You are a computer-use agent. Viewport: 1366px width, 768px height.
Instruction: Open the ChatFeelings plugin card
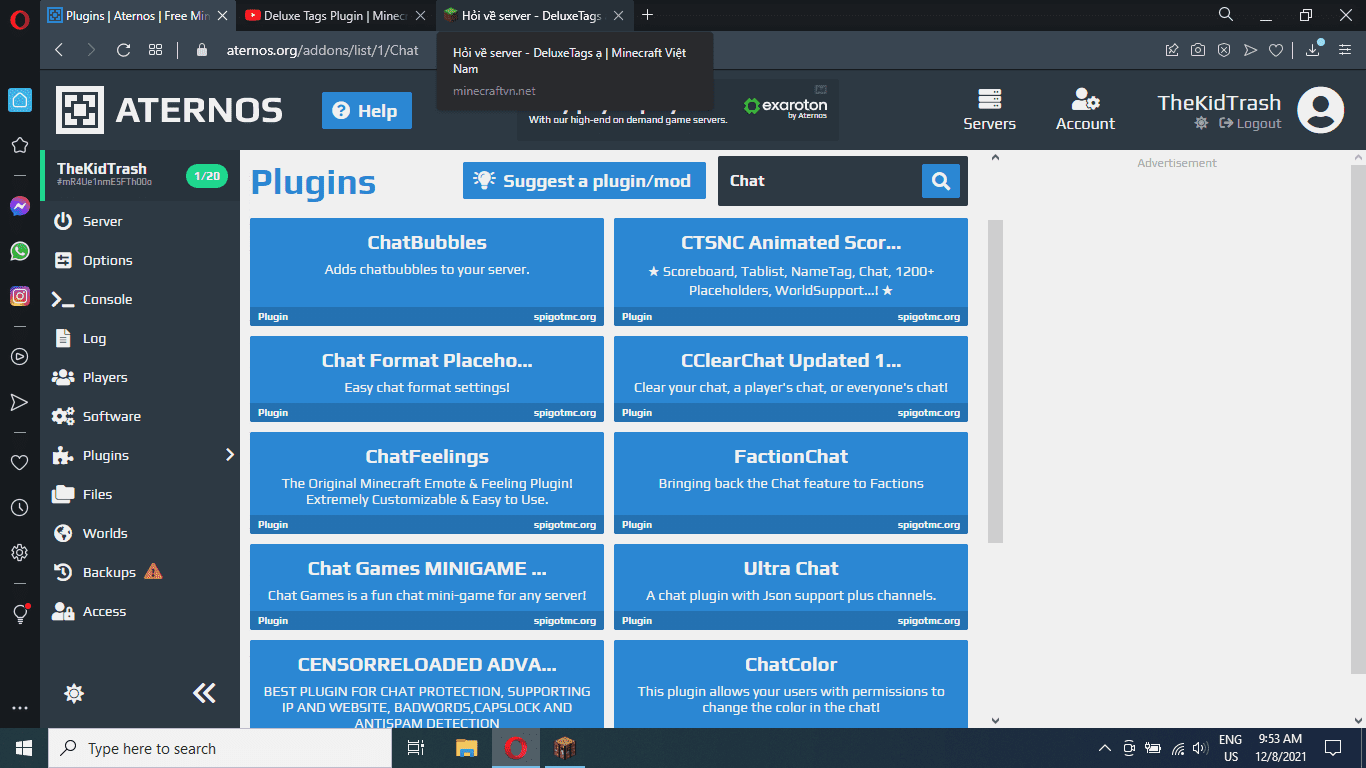[427, 483]
